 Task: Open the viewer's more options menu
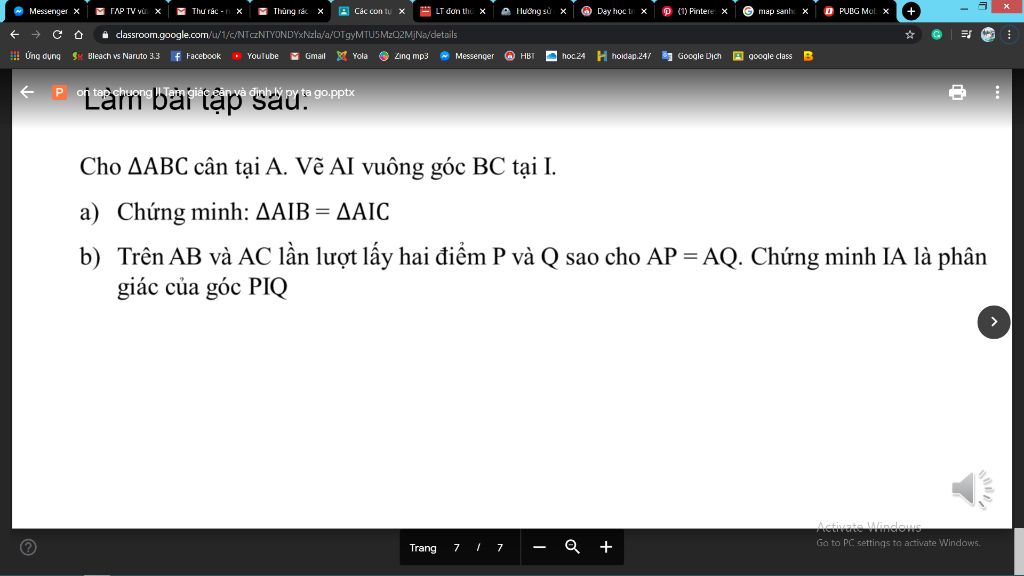pyautogui.click(x=997, y=92)
